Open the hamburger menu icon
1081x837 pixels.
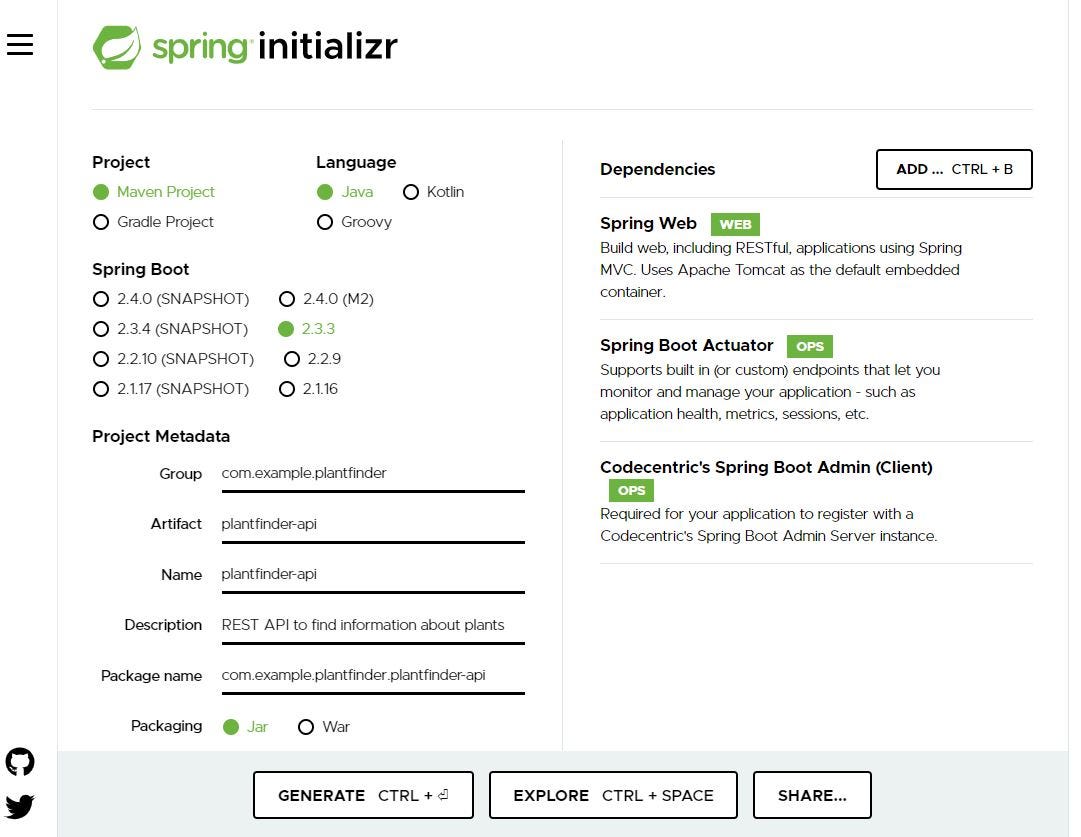point(20,45)
